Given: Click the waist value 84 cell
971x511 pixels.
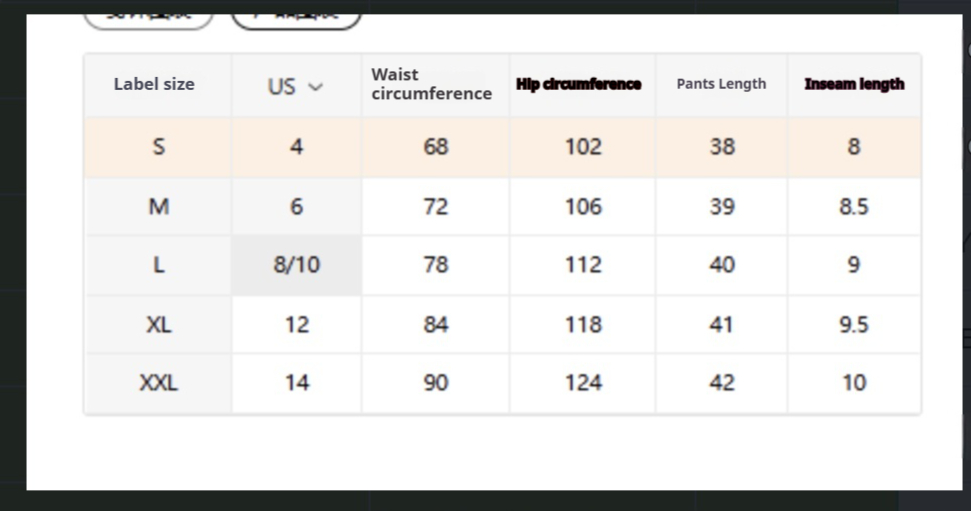Looking at the screenshot, I should click(435, 324).
